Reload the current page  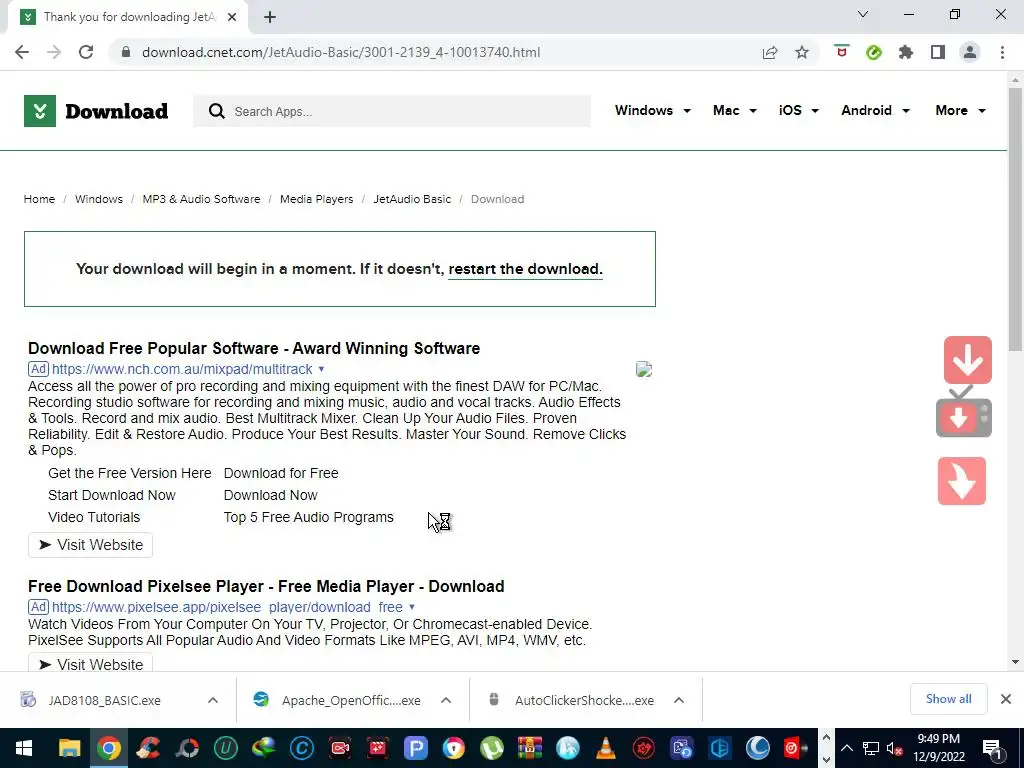click(x=86, y=52)
